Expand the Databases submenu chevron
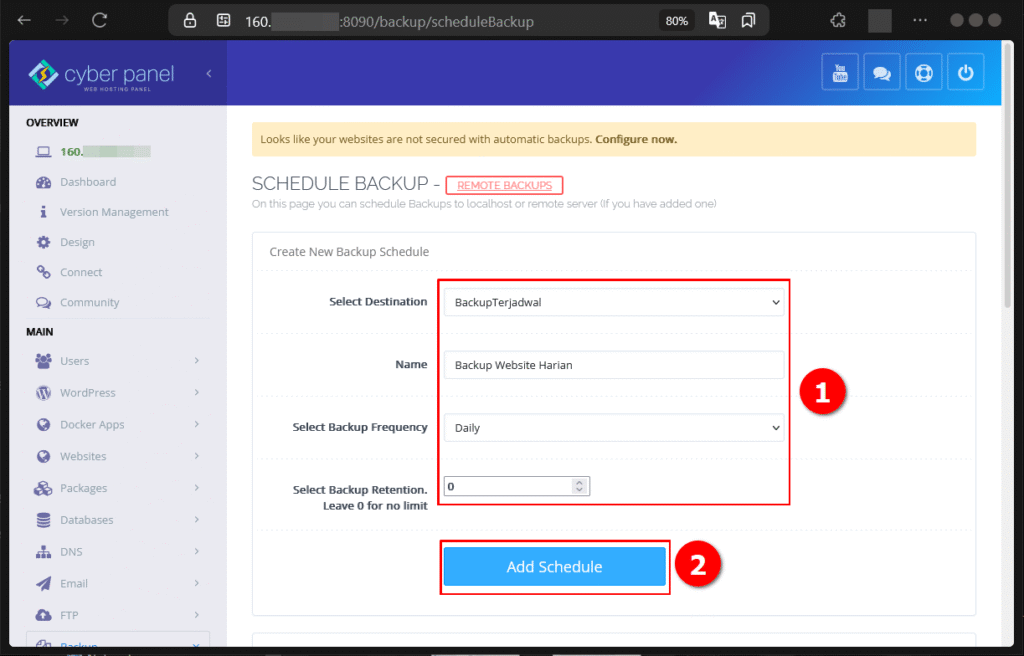This screenshot has width=1024, height=656. pos(197,520)
